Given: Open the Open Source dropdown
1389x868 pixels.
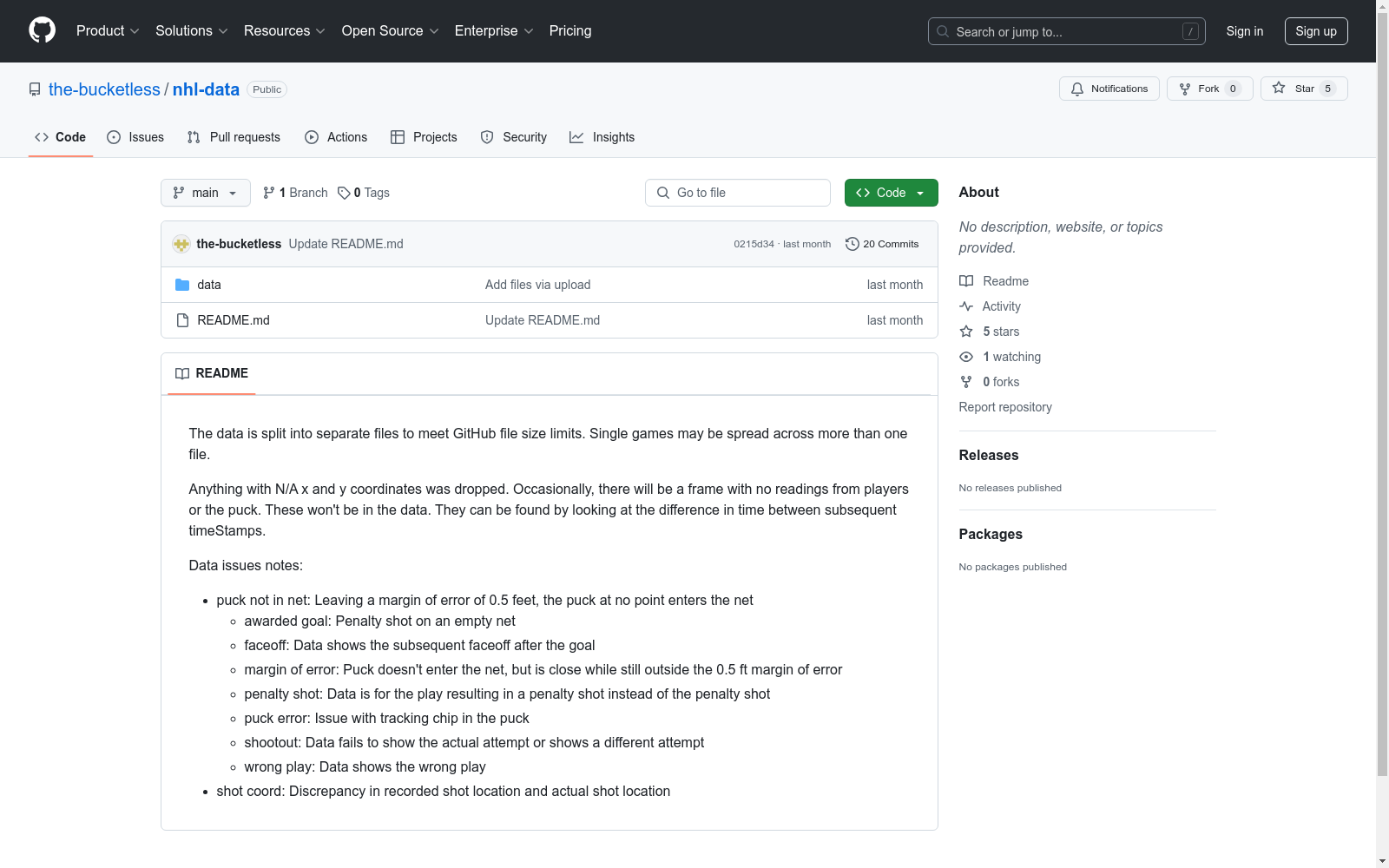Looking at the screenshot, I should point(391,30).
